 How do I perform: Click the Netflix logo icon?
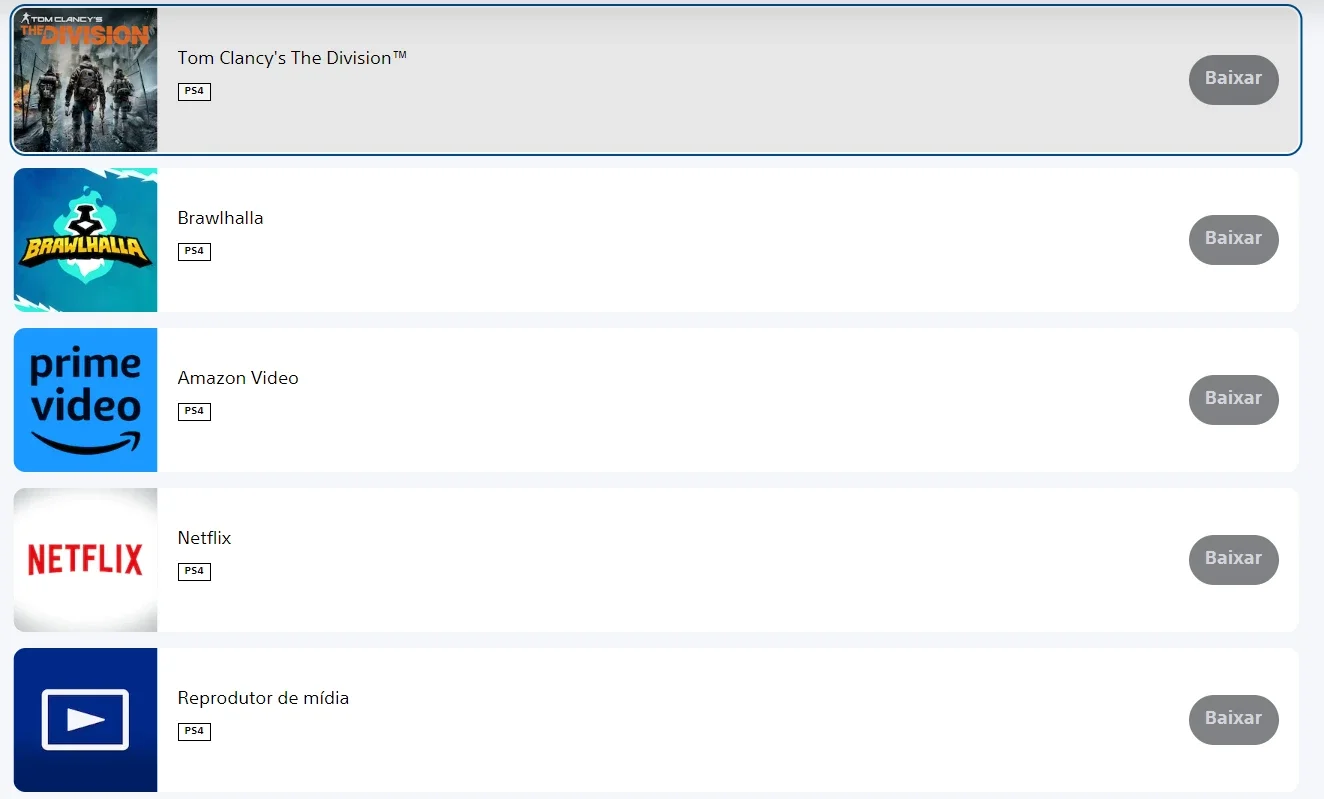(x=85, y=560)
